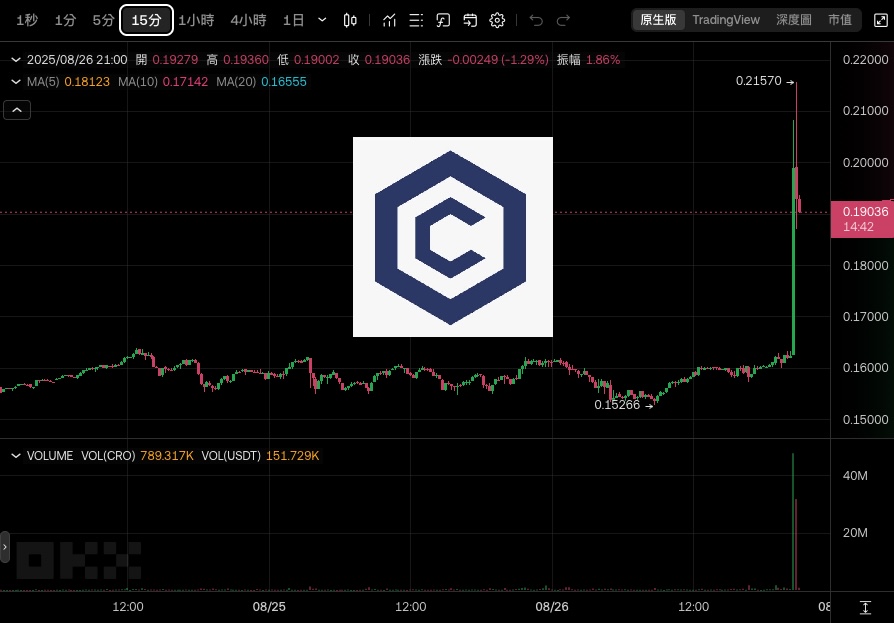Viewport: 894px width, 623px height.
Task: Open more timeframes dropdown arrow
Action: 322,20
